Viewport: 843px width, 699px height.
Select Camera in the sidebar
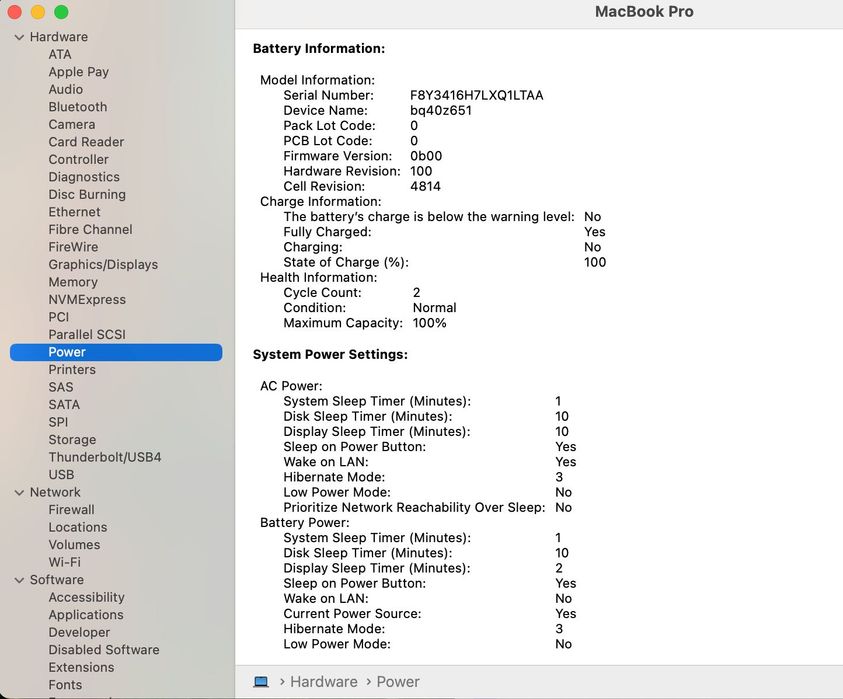[x=72, y=124]
